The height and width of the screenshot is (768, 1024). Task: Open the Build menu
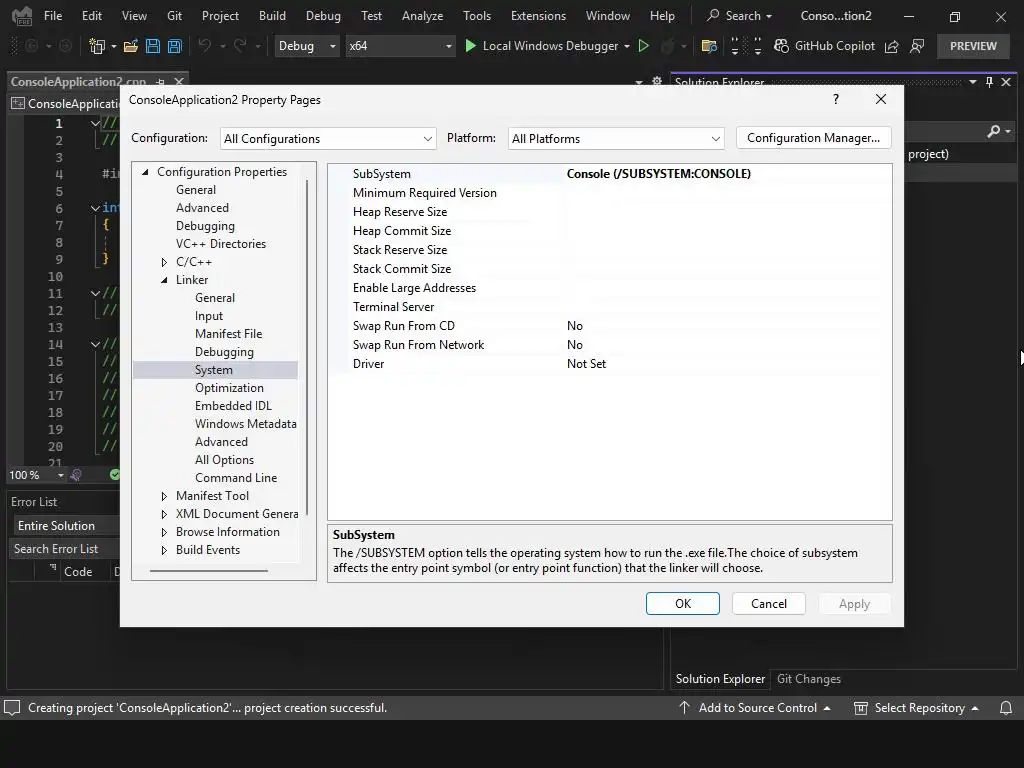tap(272, 16)
